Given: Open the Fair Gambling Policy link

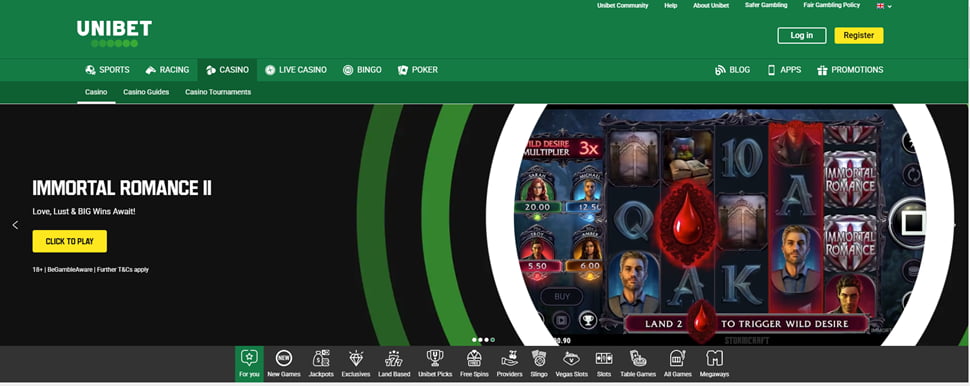Looking at the screenshot, I should click(831, 5).
